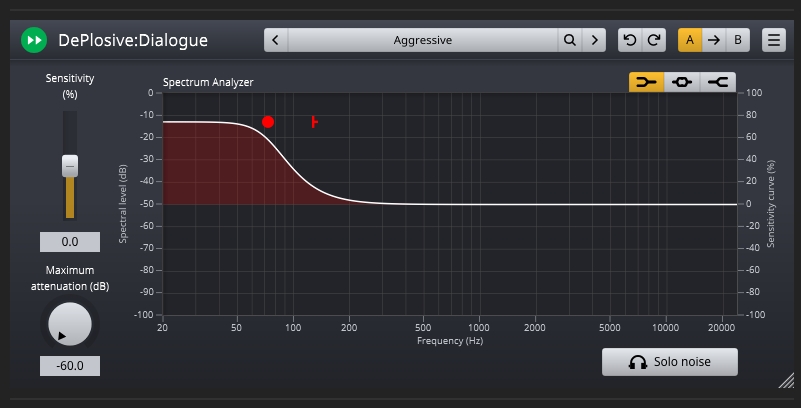Click the Spectral level (dB) axis label
Image resolution: width=801 pixels, height=408 pixels.
[x=123, y=204]
